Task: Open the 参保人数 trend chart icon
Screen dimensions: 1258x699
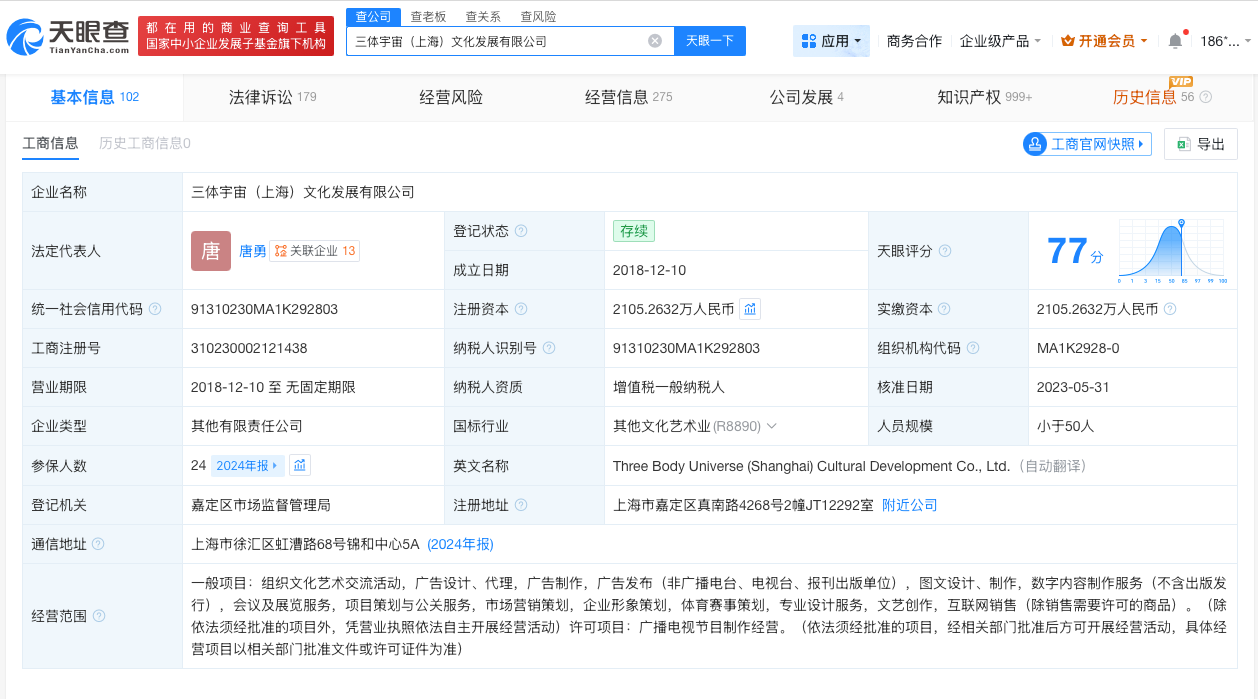Action: pos(300,465)
